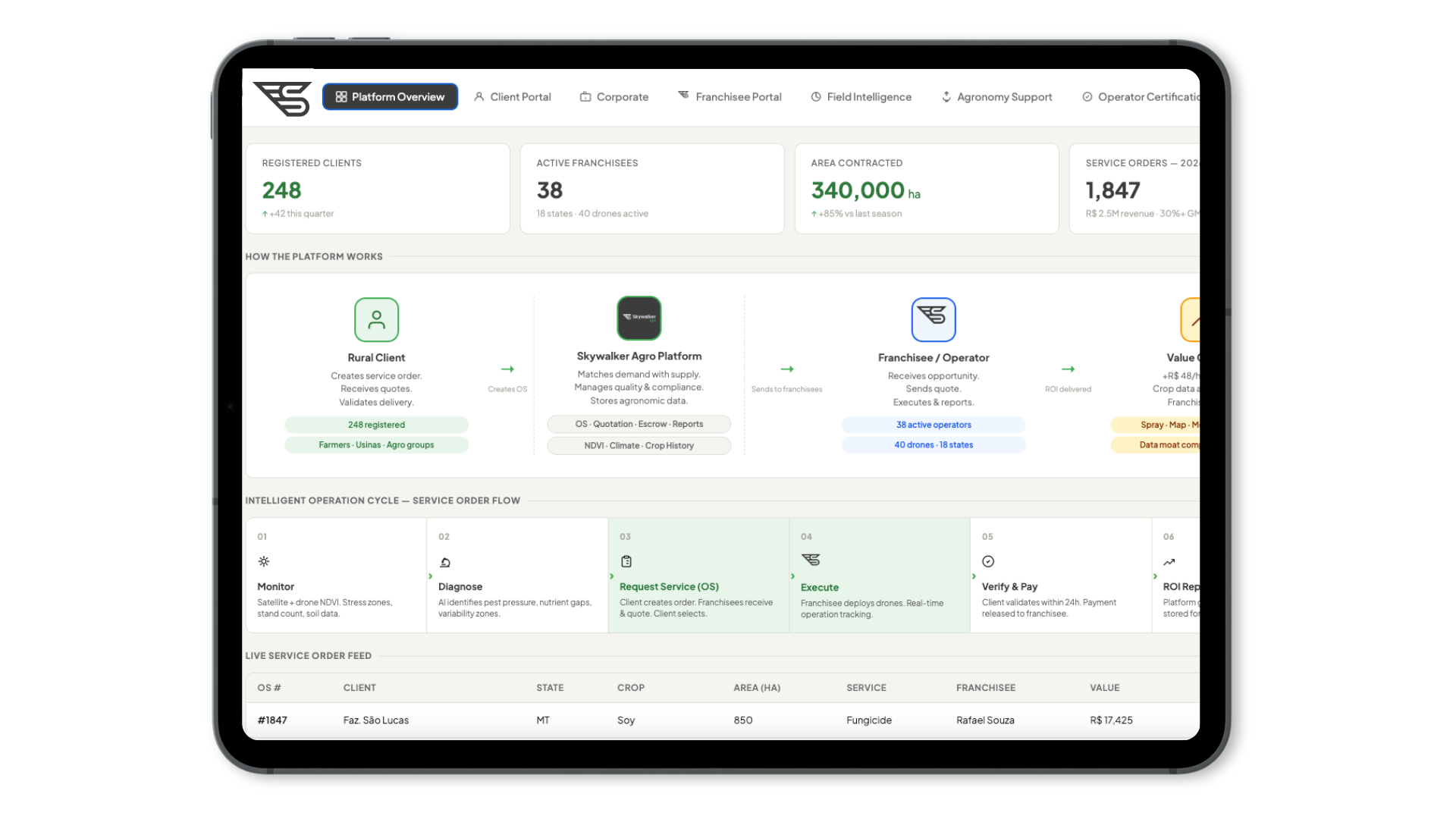Switch to the Client Portal tab
This screenshot has width=1456, height=819.
pos(512,97)
